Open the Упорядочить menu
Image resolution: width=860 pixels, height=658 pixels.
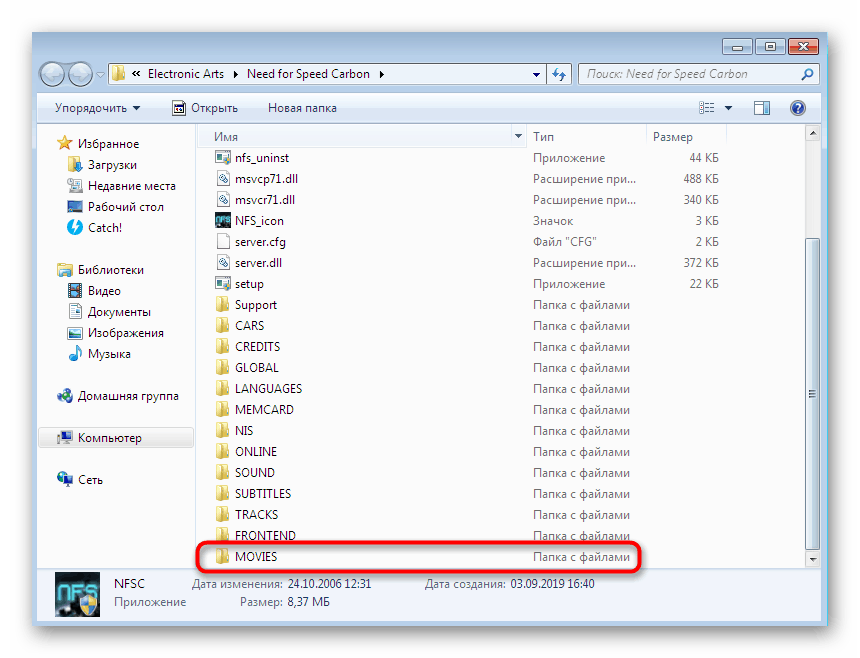[97, 108]
